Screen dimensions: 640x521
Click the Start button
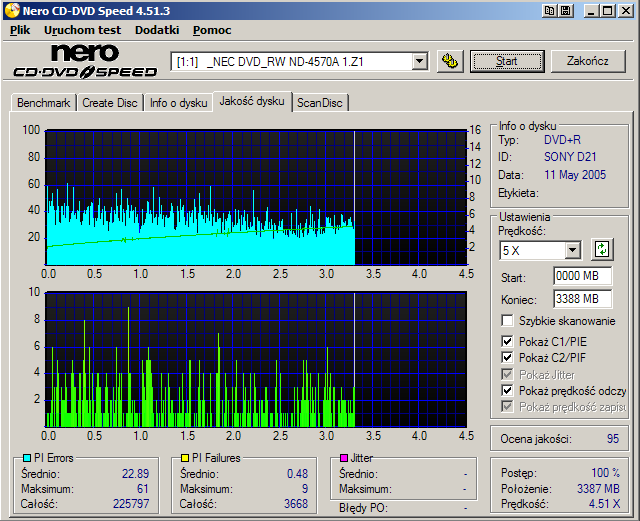[x=507, y=62]
